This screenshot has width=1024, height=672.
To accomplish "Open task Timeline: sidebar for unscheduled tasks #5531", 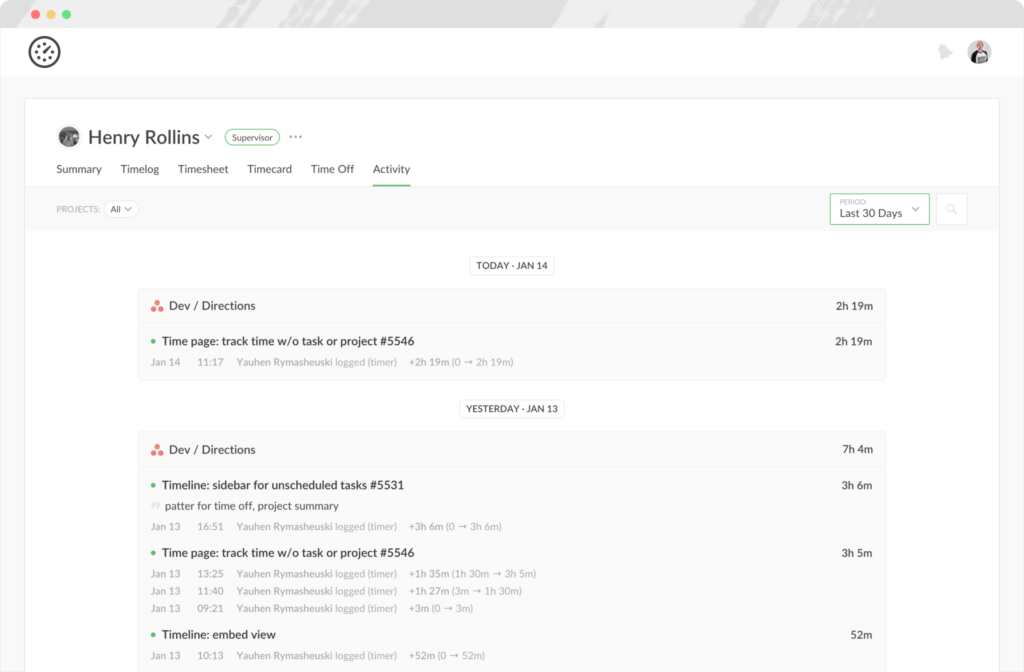I will (283, 484).
